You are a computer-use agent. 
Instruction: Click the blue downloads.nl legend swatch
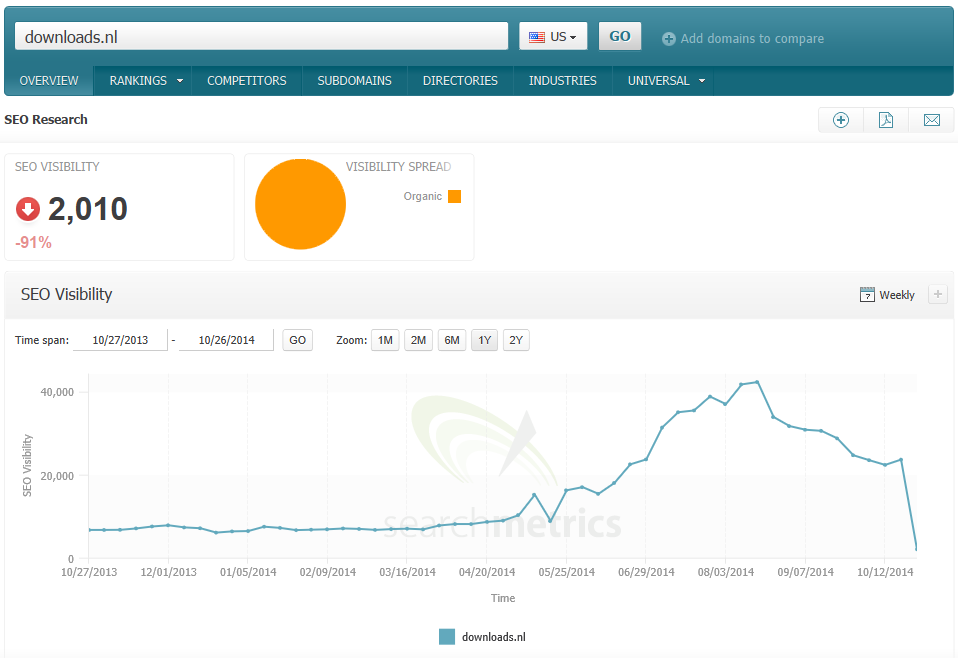[447, 637]
